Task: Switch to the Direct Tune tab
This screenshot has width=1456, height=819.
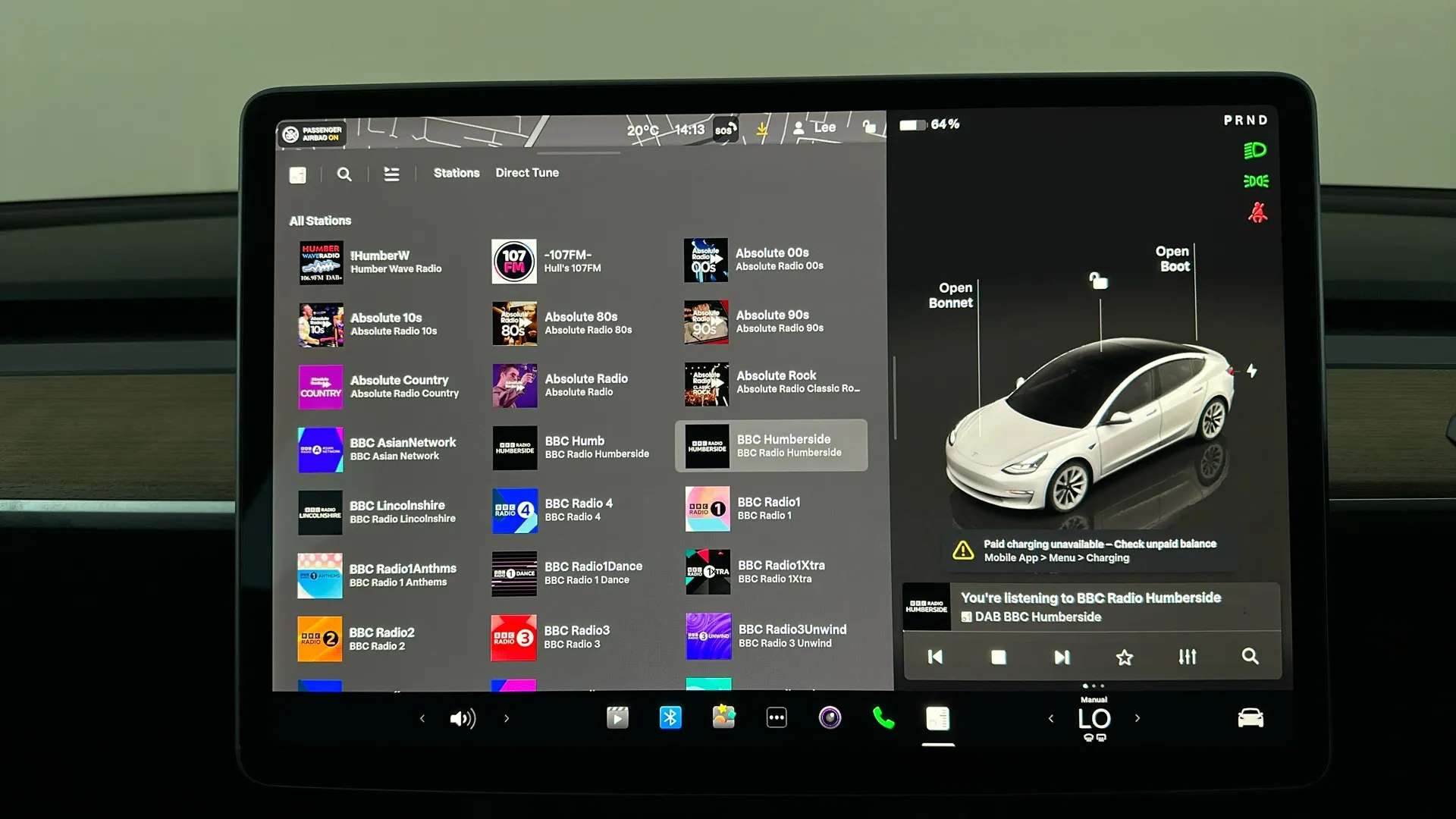Action: (x=527, y=173)
